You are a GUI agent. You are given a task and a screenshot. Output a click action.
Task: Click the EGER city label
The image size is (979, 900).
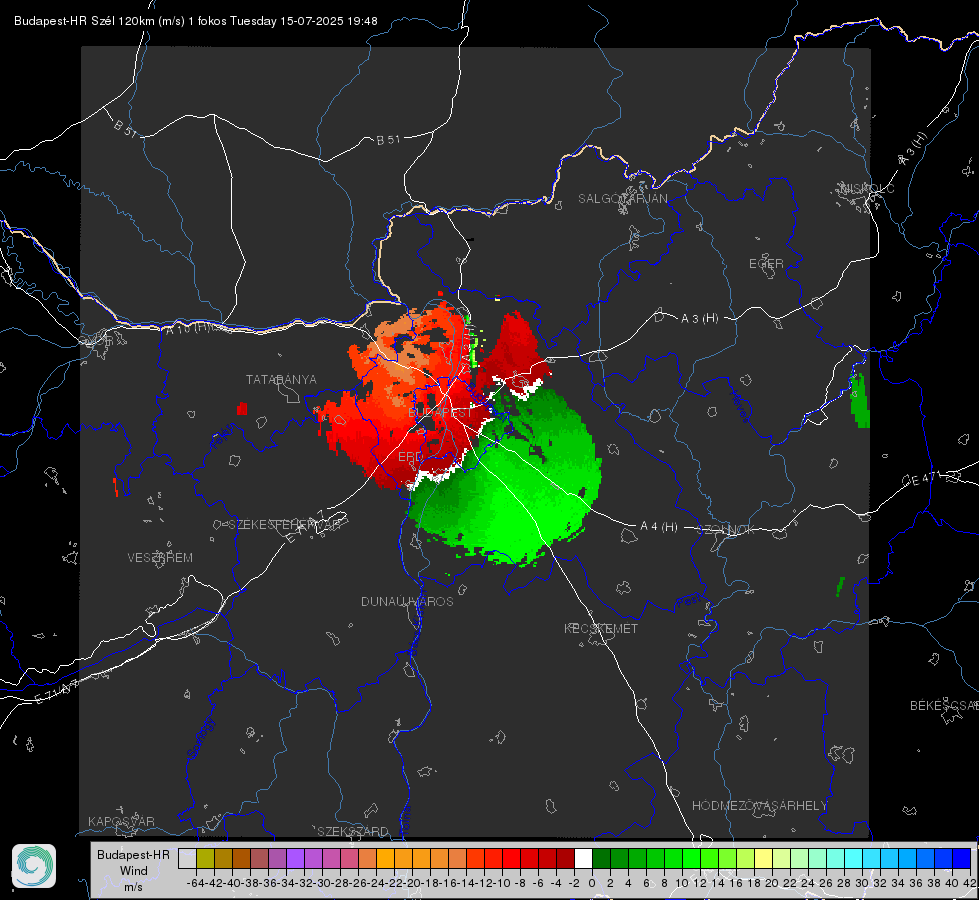point(766,264)
